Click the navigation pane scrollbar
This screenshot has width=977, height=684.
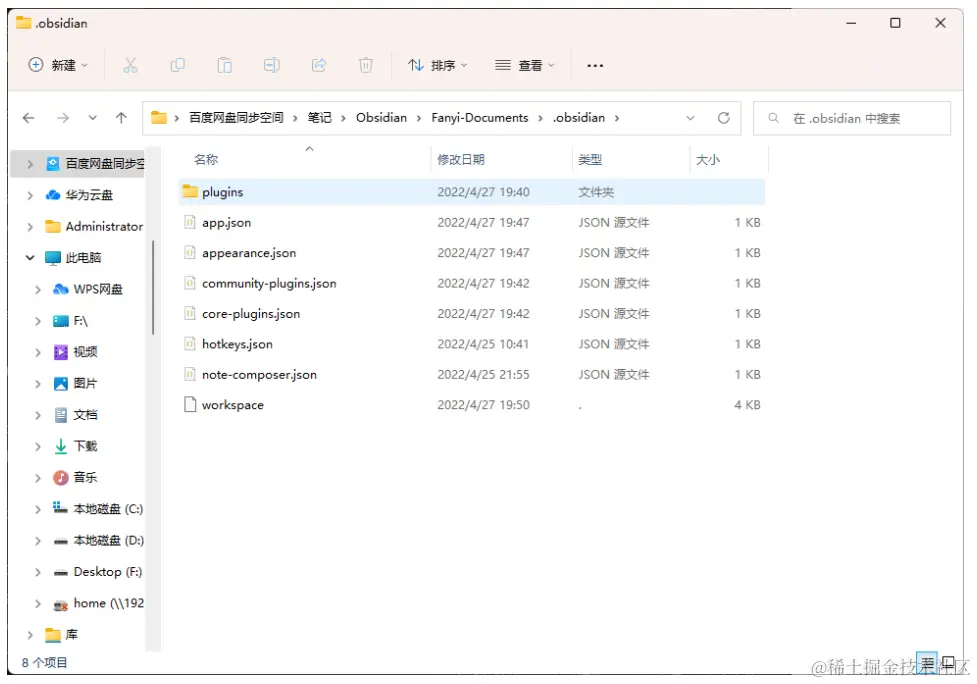[153, 287]
